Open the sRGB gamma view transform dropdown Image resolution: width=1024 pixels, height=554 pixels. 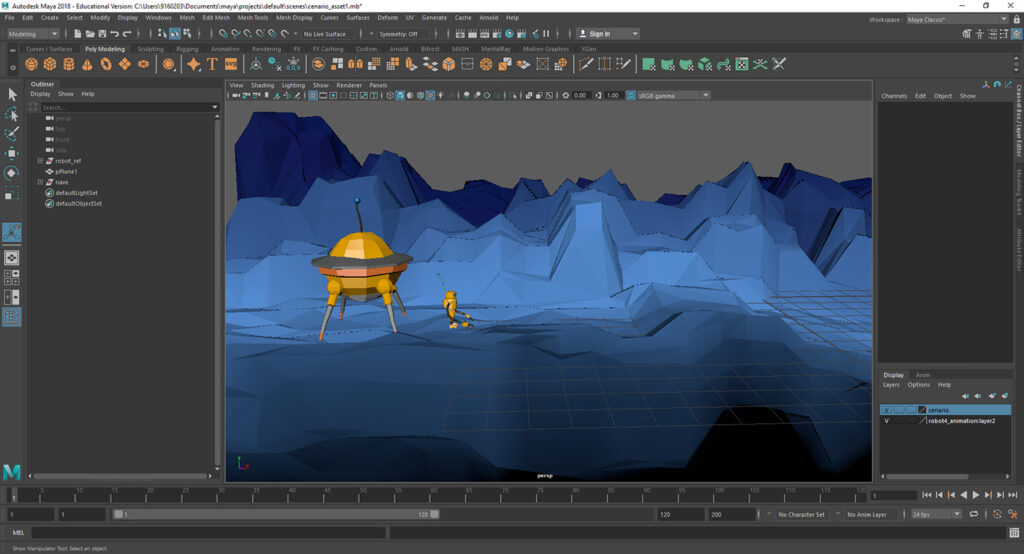pyautogui.click(x=670, y=95)
